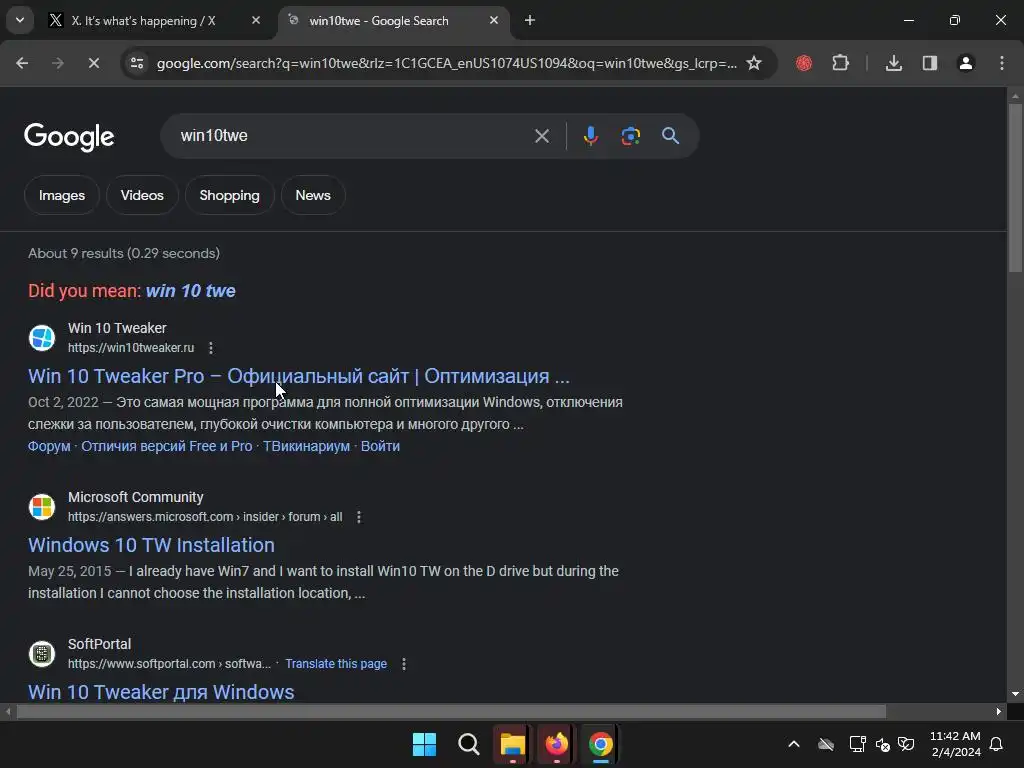Screen dimensions: 1024x768
Task: Open Отличия версий Free и Pro sitelink
Action: coord(167,446)
